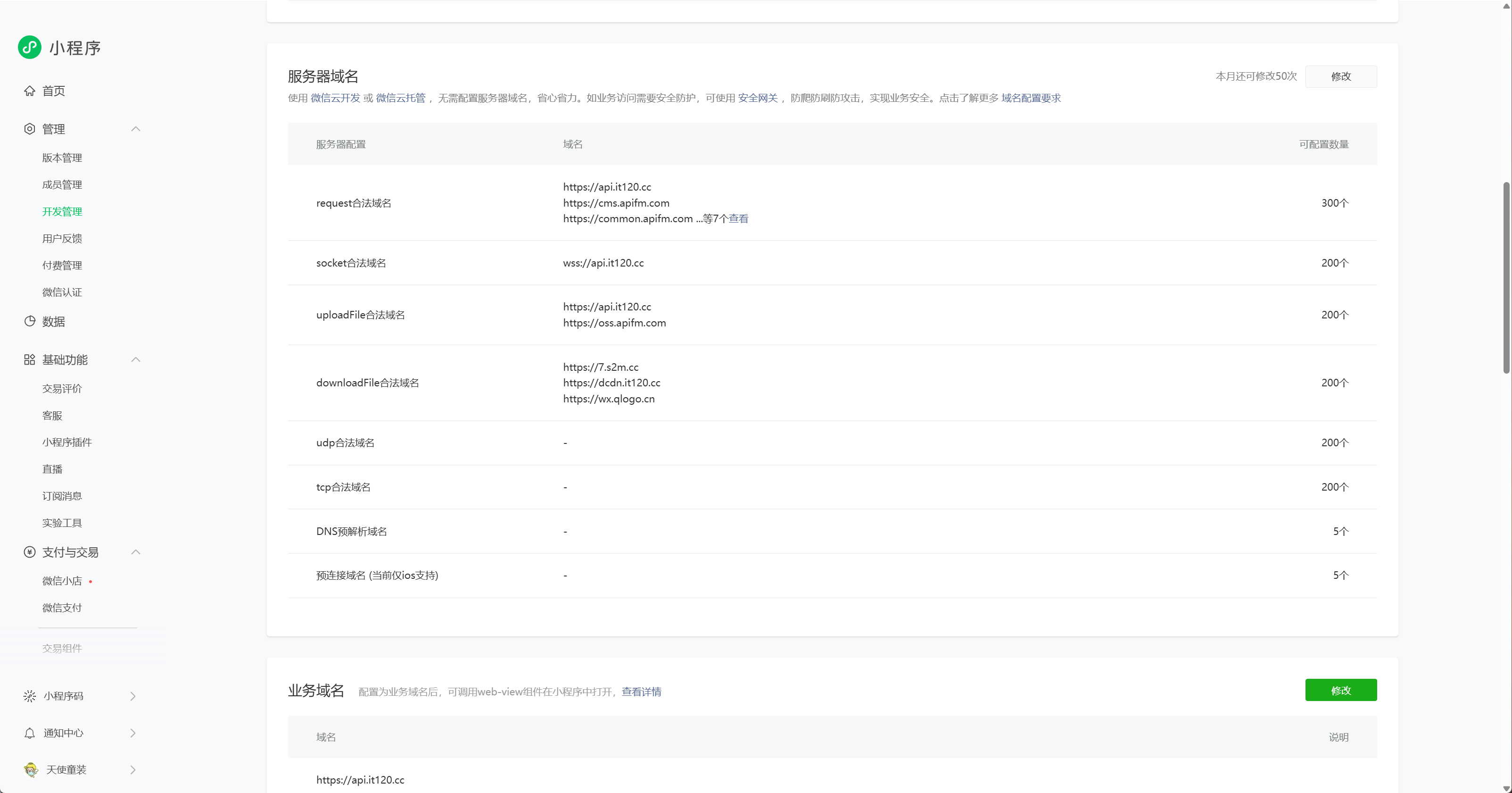Click the scrollbar down arrow
The image size is (1512, 793).
(1506, 788)
